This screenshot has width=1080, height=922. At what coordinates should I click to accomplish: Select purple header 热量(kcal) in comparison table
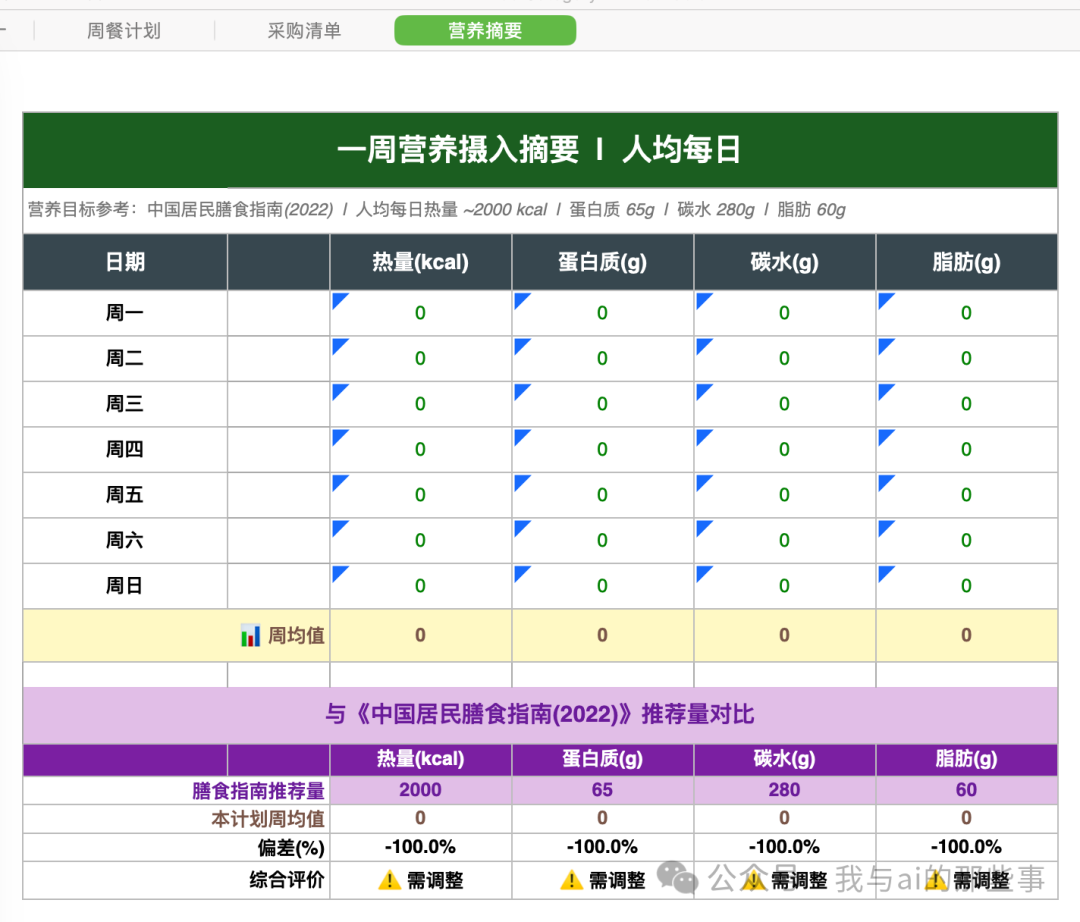click(x=420, y=759)
